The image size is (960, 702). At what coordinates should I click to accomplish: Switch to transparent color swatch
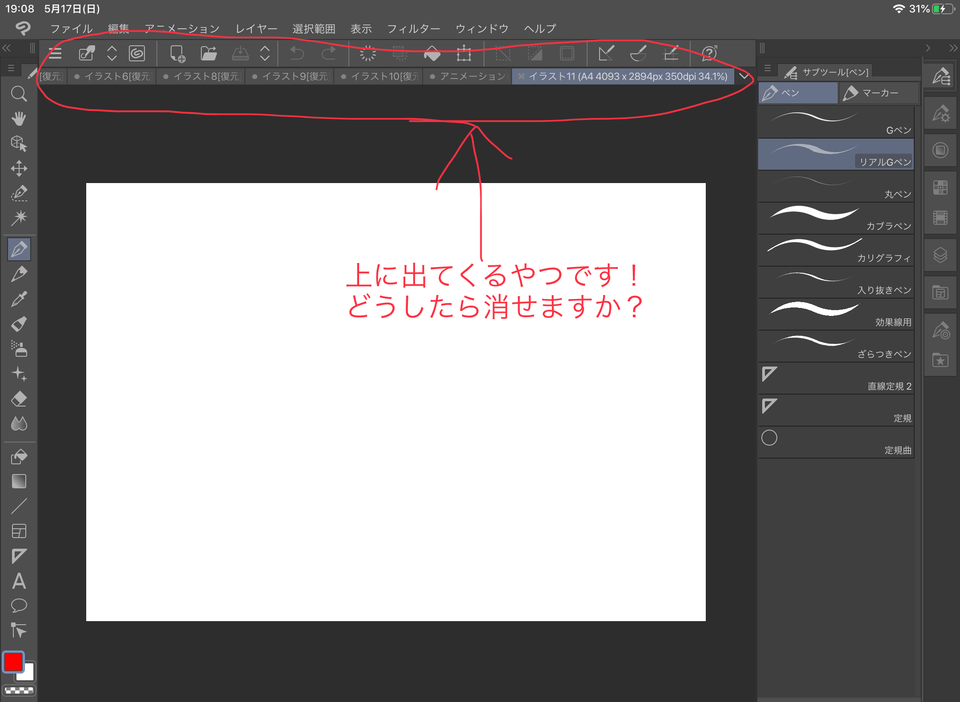(18, 690)
